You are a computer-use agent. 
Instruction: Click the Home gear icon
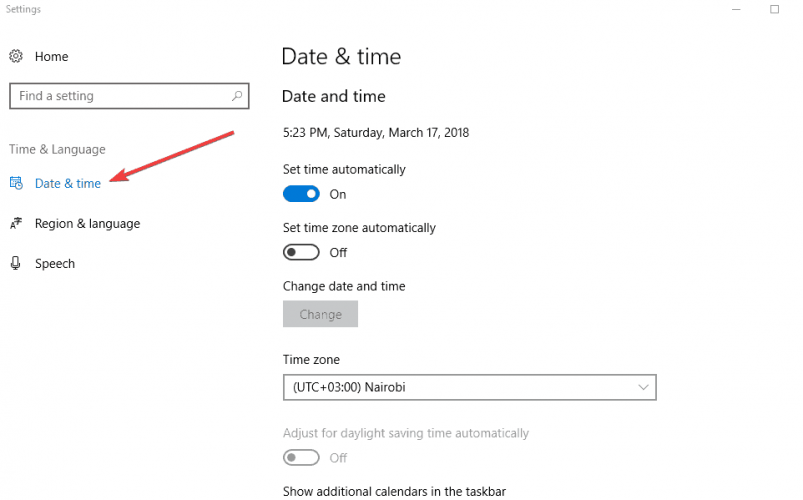click(16, 56)
